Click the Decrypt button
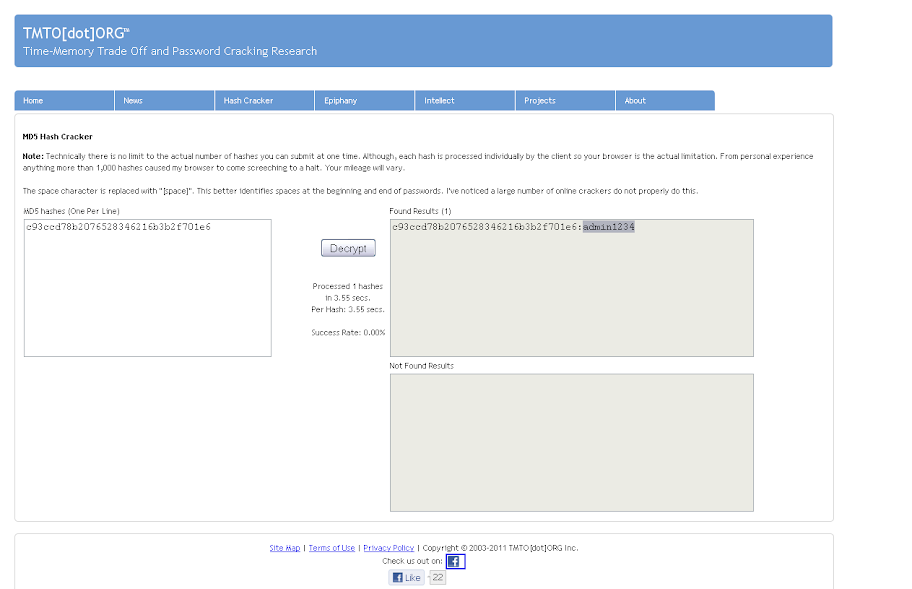The image size is (912, 589). tap(348, 248)
